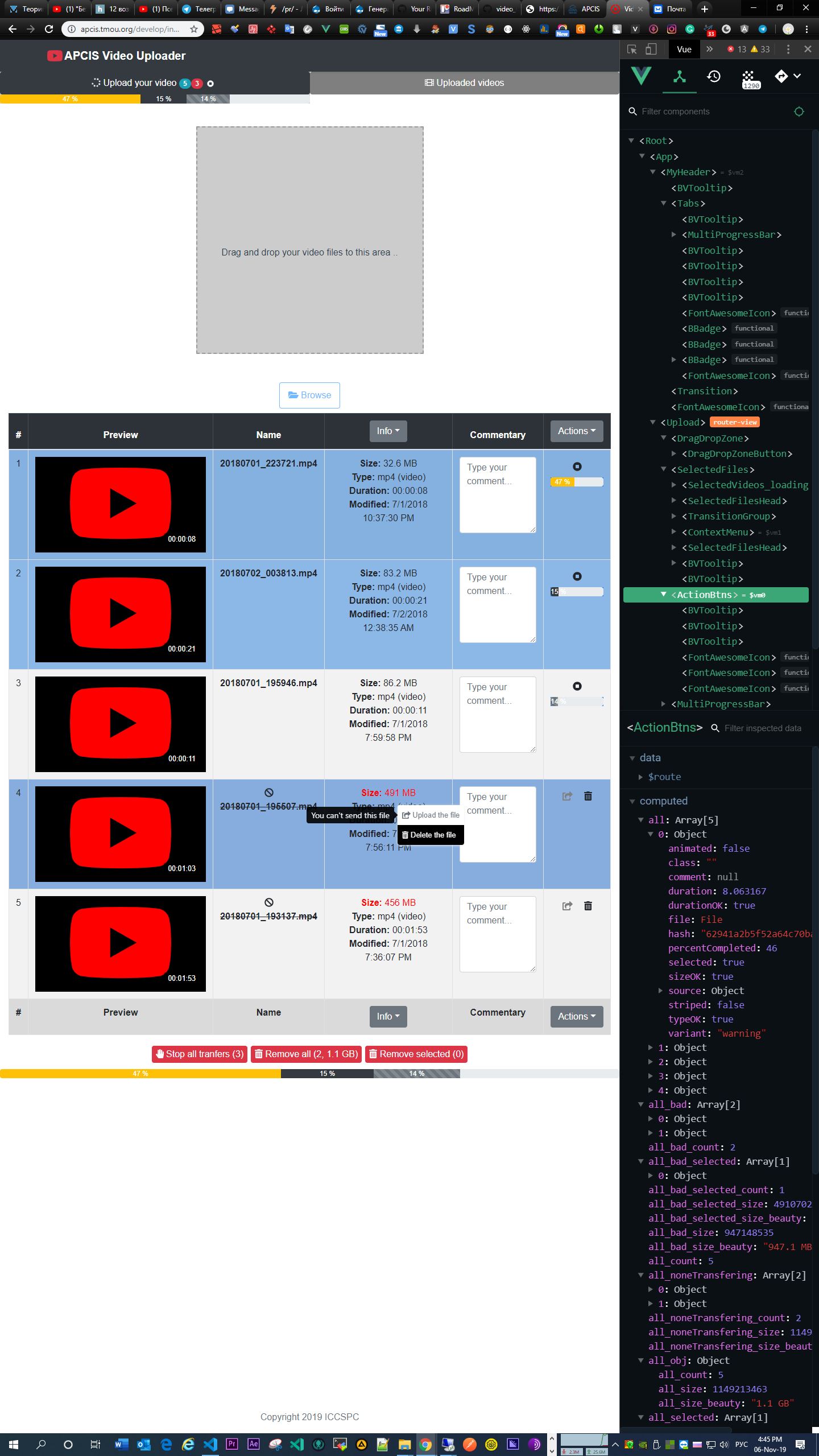
Task: Open the Vue devtools Components tree tab
Action: point(680,76)
